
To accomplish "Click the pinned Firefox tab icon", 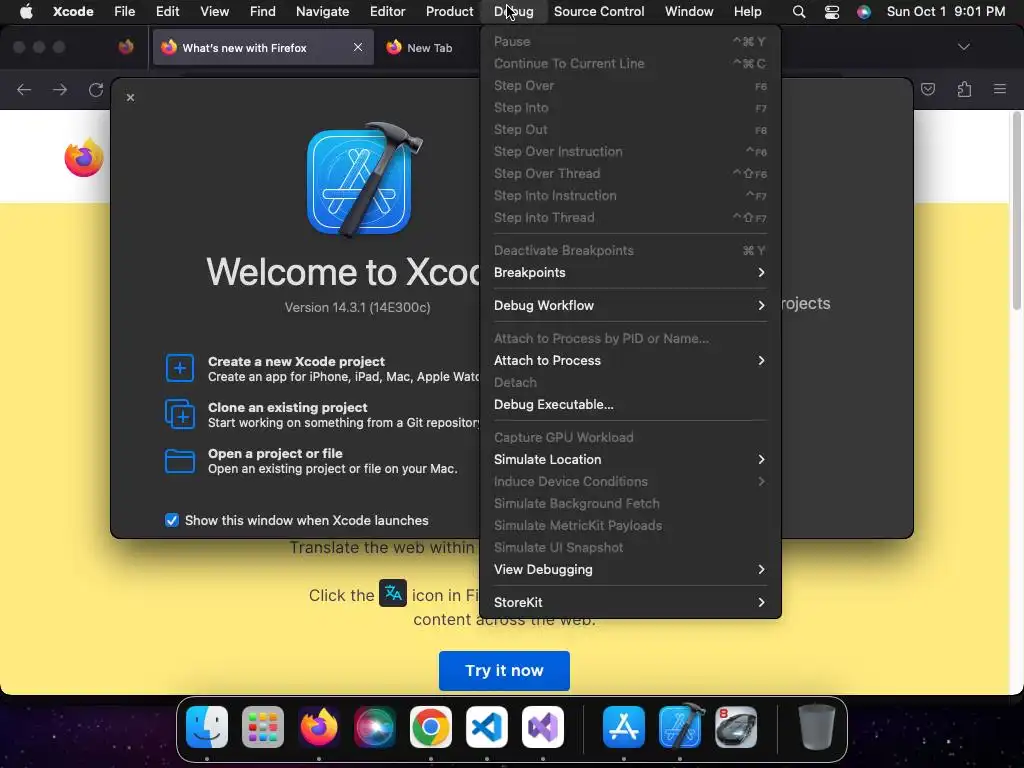I will tap(126, 47).
